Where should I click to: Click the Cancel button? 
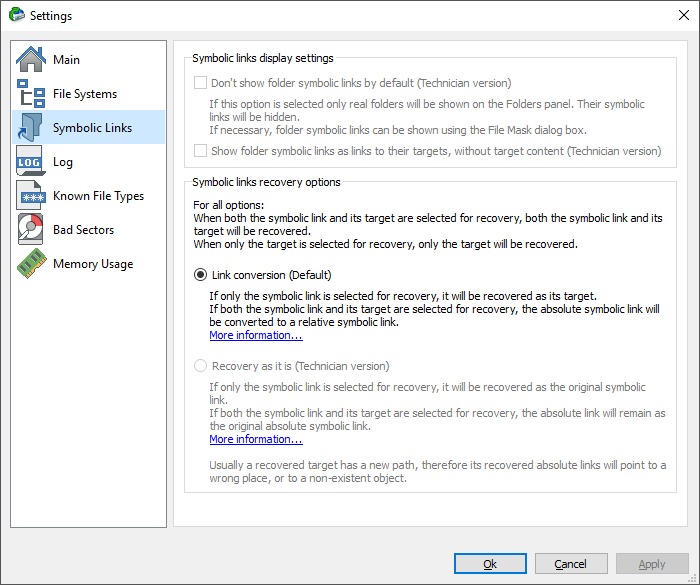point(571,564)
